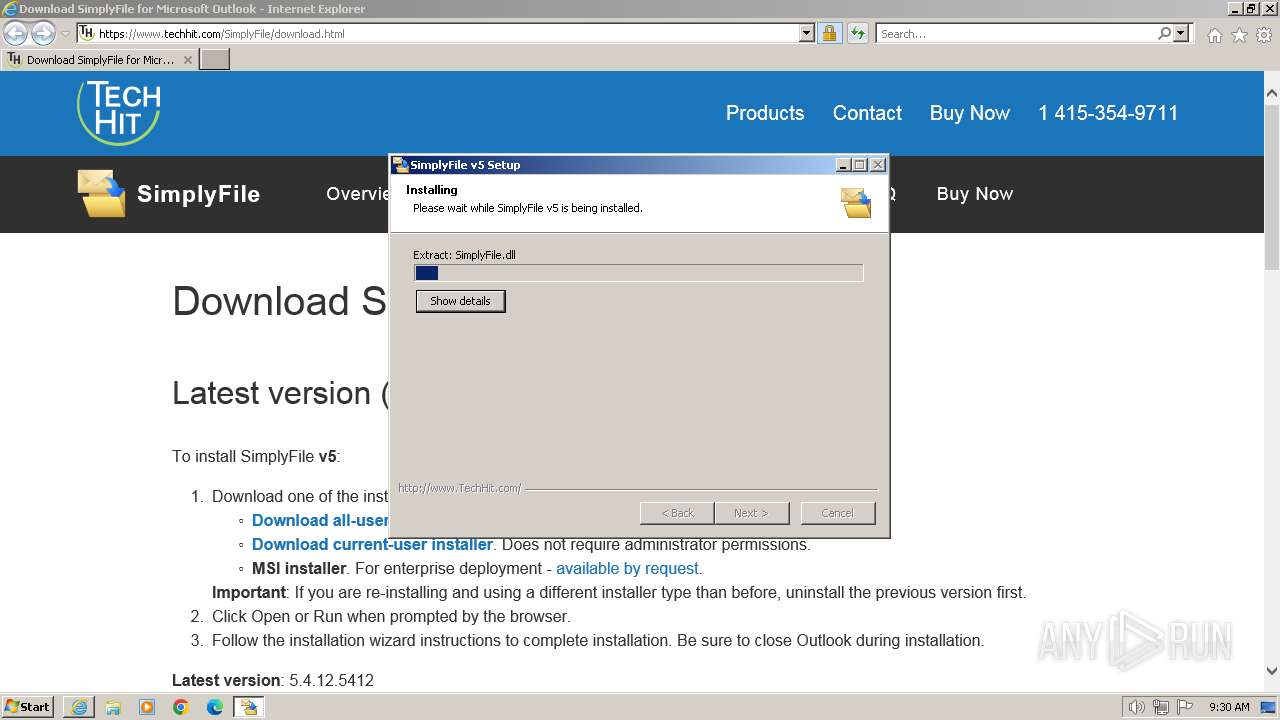This screenshot has width=1280, height=720.
Task: Click the Download current-user installer link
Action: (x=372, y=544)
